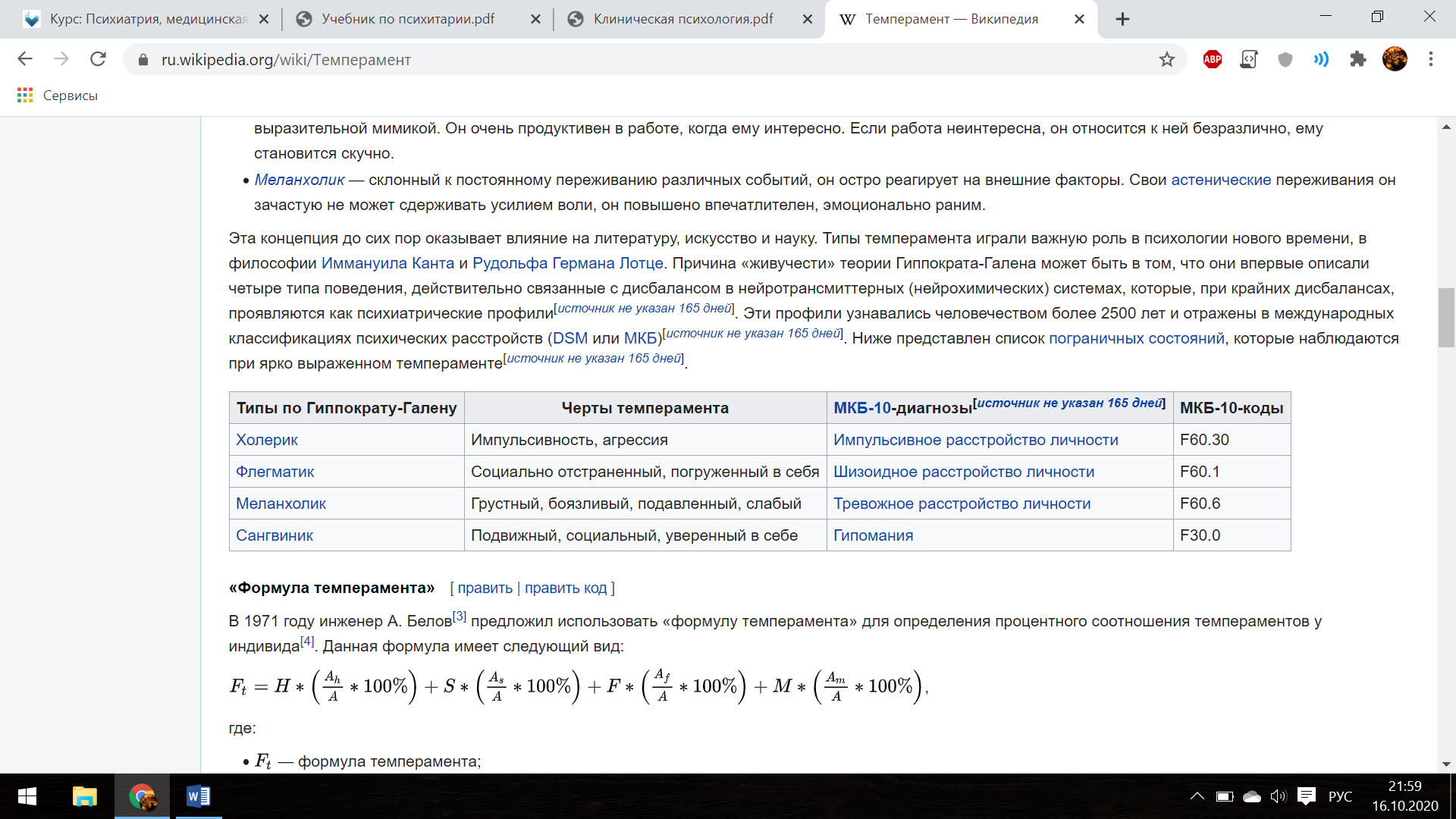Close the Темперамент — Википедия tab
Screen dimensions: 1456x819
[x=1079, y=19]
